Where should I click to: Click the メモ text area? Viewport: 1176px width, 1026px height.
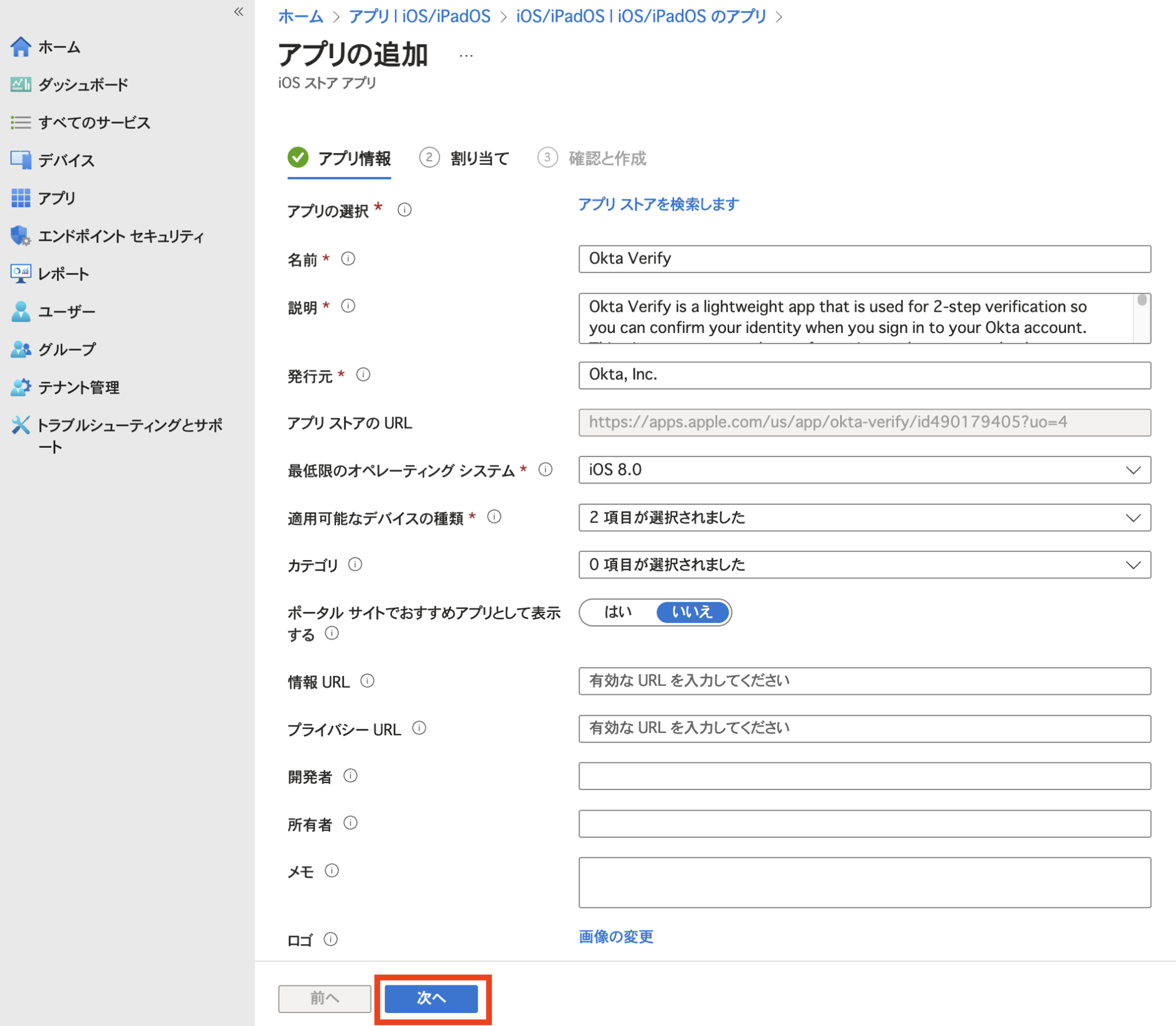(x=864, y=882)
